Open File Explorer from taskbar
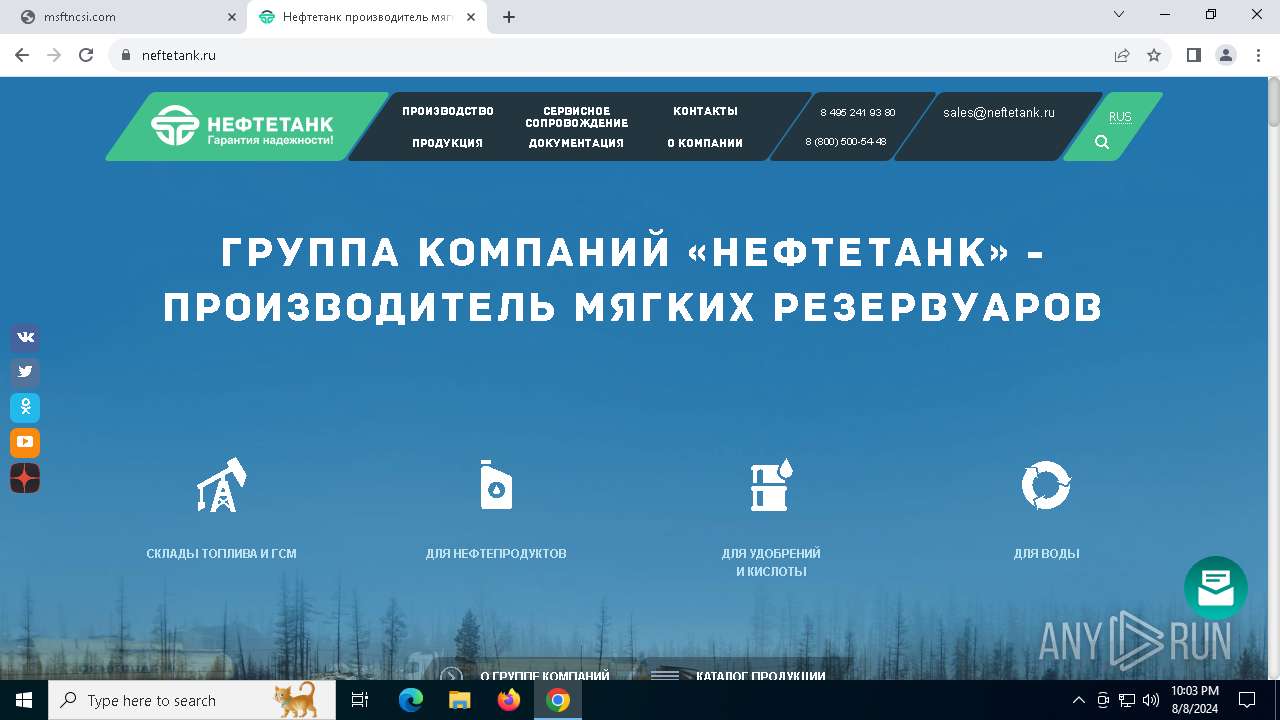 459,700
